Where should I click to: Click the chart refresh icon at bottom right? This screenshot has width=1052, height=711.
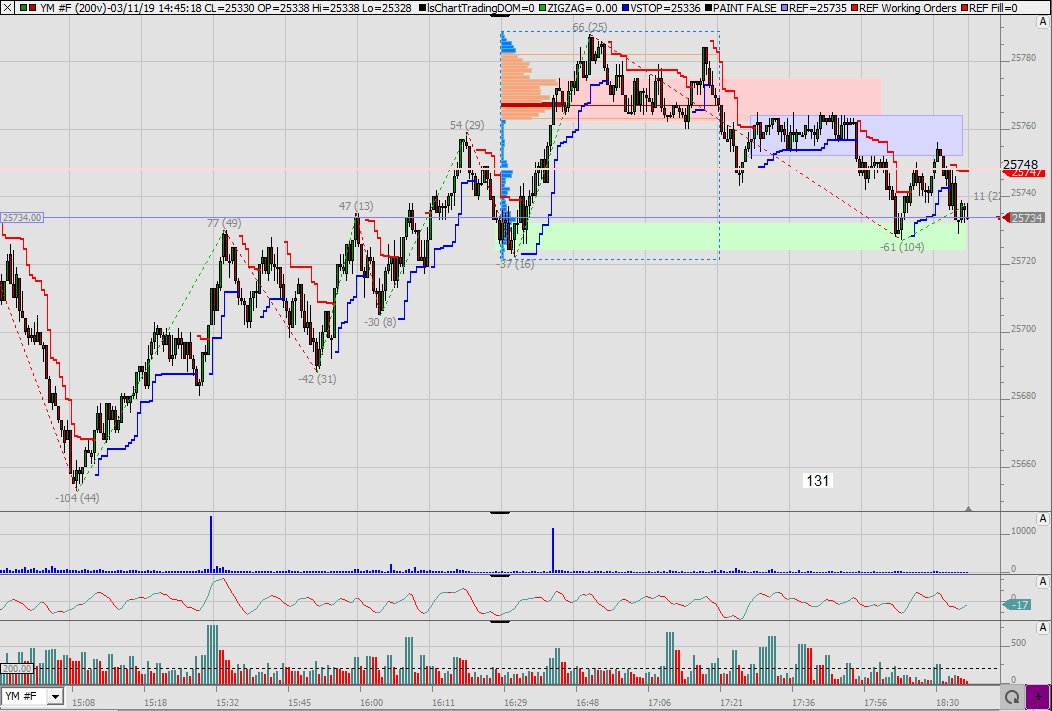coord(1012,697)
